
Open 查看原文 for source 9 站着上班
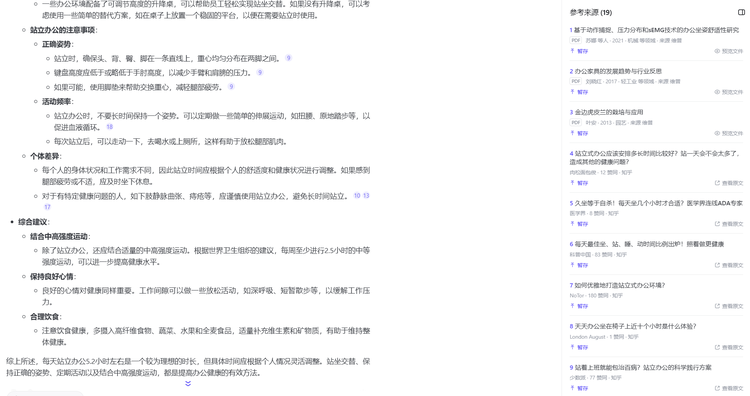[729, 388]
